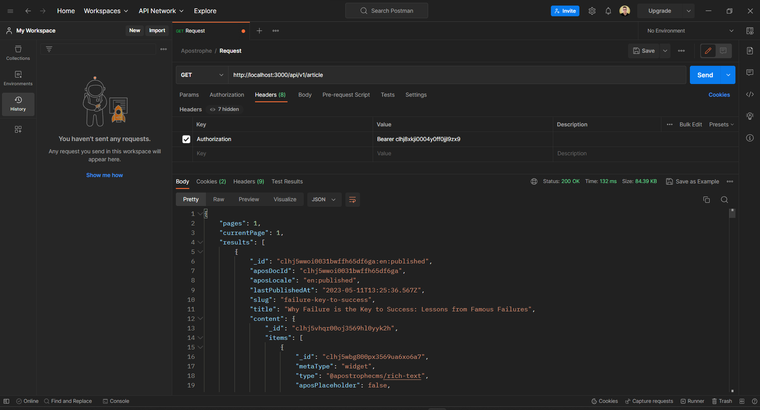Viewport: 760px width, 410px height.
Task: Click the Show me how link
Action: (x=105, y=175)
